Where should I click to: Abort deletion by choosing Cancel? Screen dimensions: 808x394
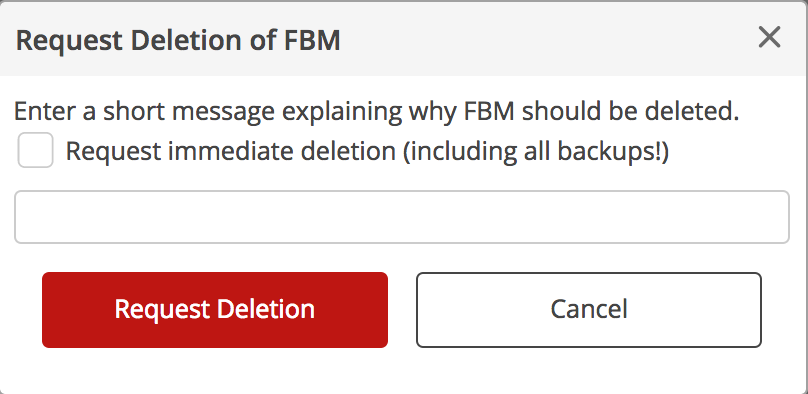point(589,310)
